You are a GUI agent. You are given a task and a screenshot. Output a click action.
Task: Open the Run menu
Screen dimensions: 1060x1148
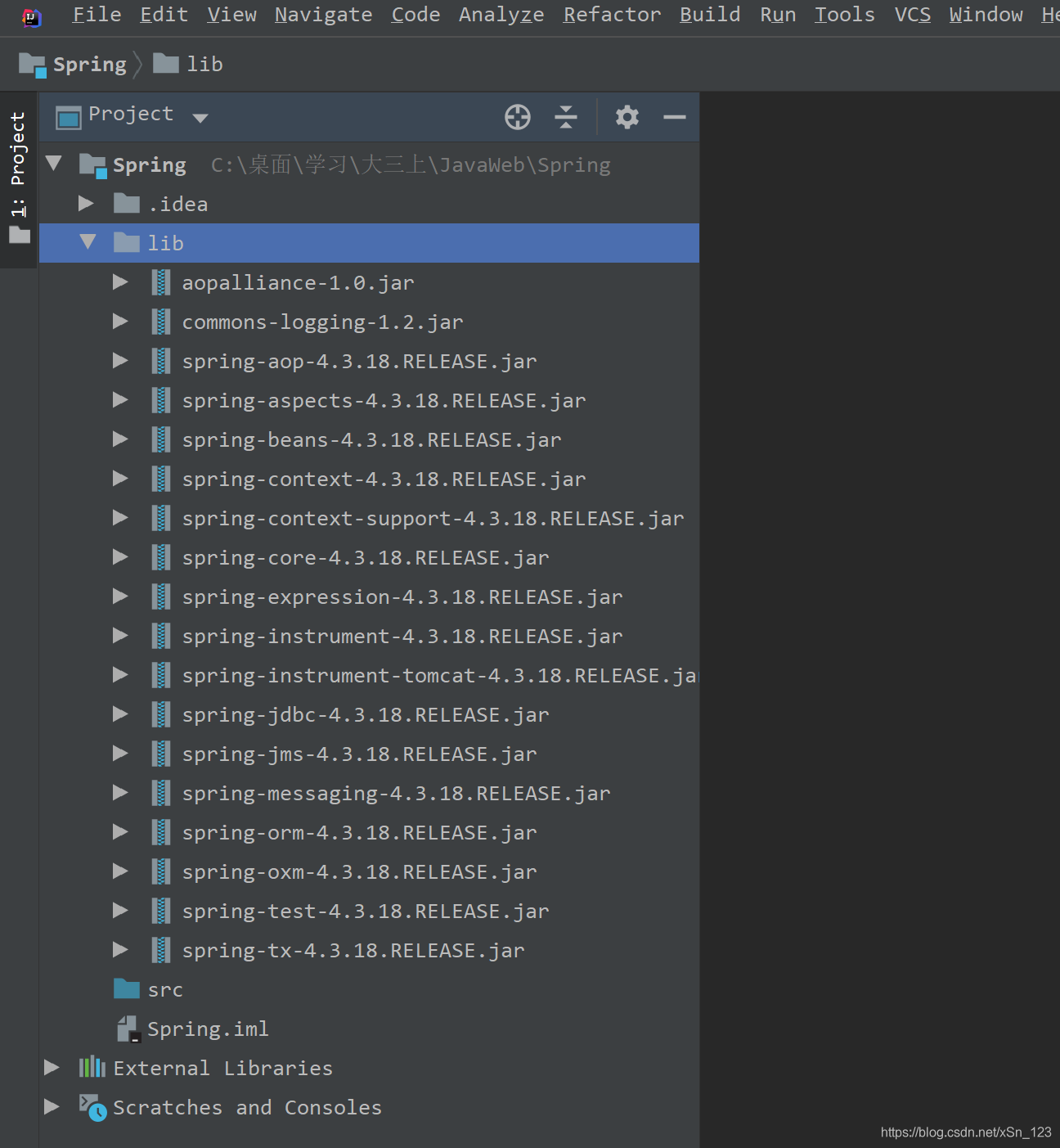click(778, 15)
